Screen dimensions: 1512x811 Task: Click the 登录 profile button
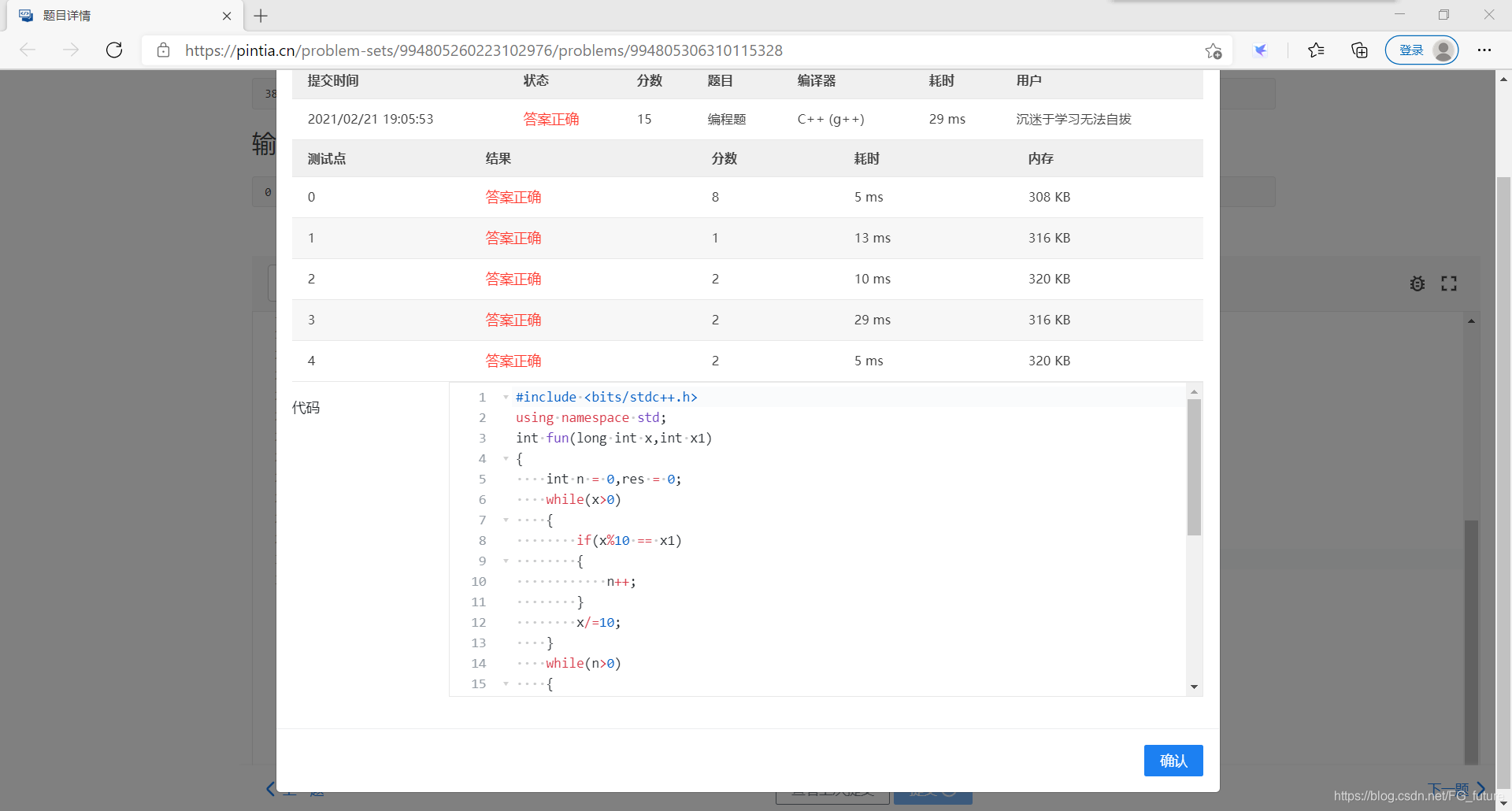point(1421,50)
